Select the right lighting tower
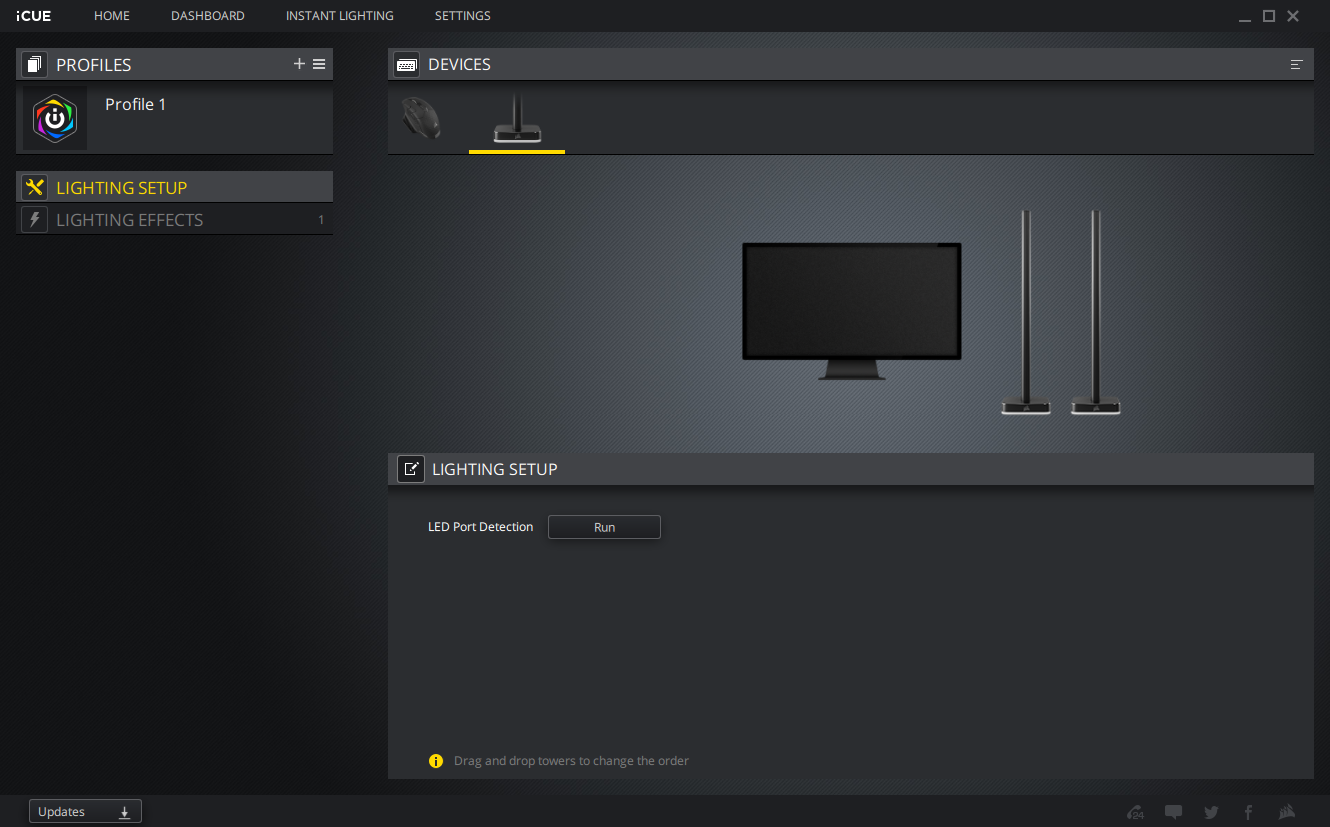The width and height of the screenshot is (1330, 827). 1096,312
